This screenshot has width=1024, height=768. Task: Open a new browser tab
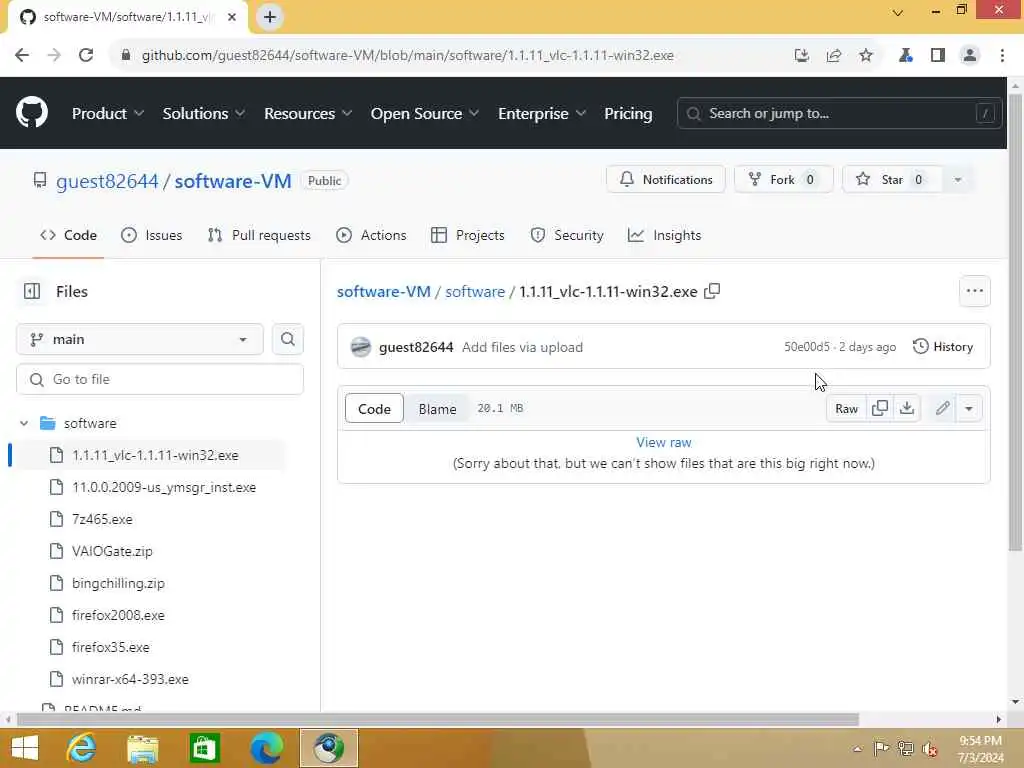click(270, 17)
